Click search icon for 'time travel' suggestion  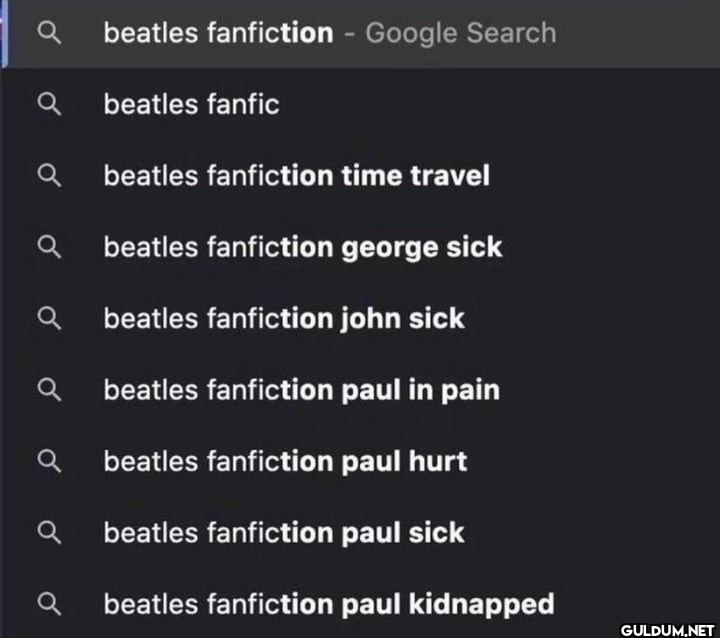pos(50,176)
